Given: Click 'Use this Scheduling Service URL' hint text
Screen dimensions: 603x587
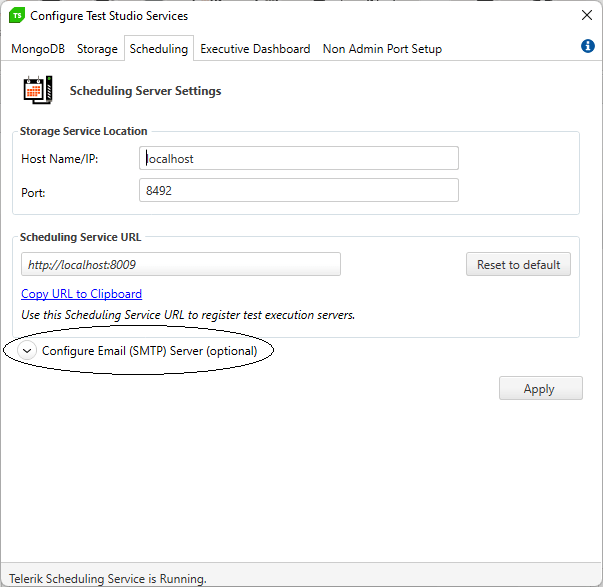Looking at the screenshot, I should (x=188, y=315).
